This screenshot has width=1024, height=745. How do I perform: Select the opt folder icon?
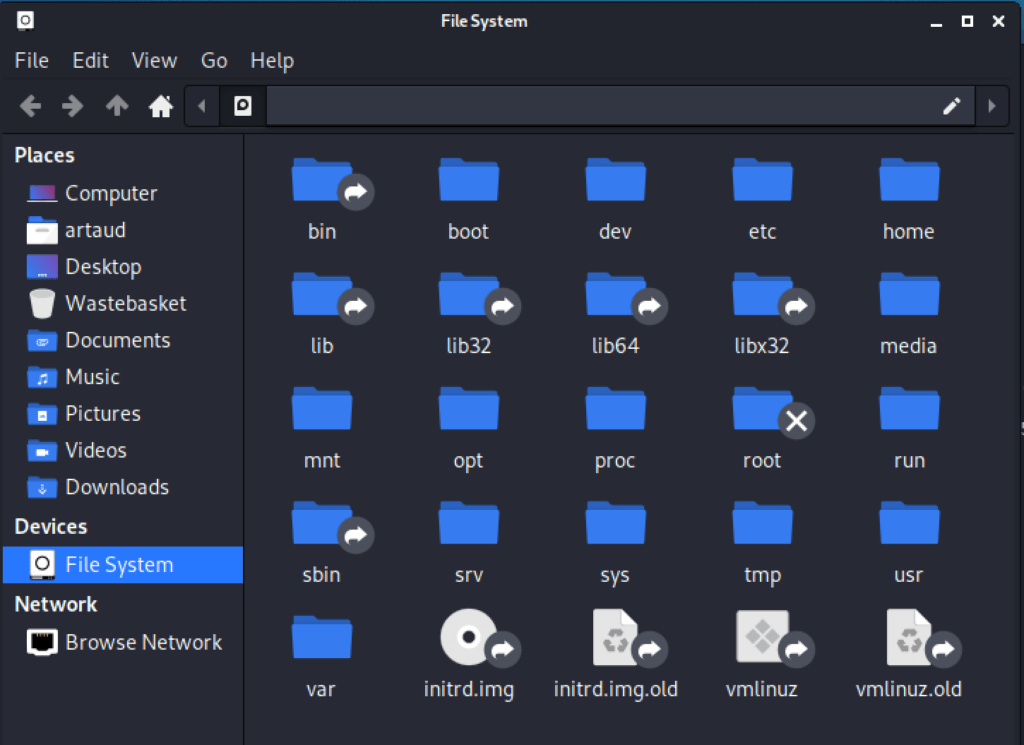469,409
